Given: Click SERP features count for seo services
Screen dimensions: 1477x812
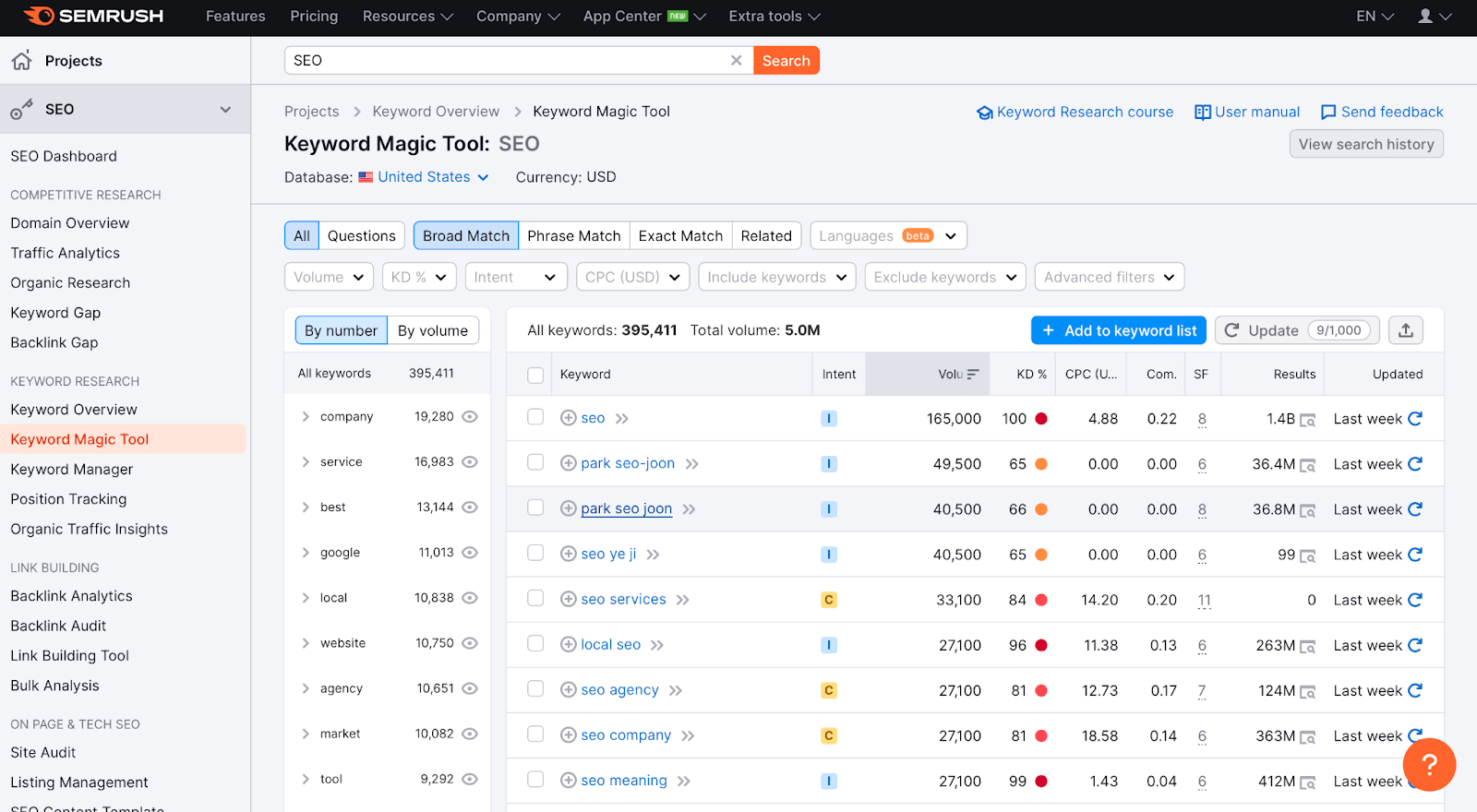Looking at the screenshot, I should coord(1204,600).
